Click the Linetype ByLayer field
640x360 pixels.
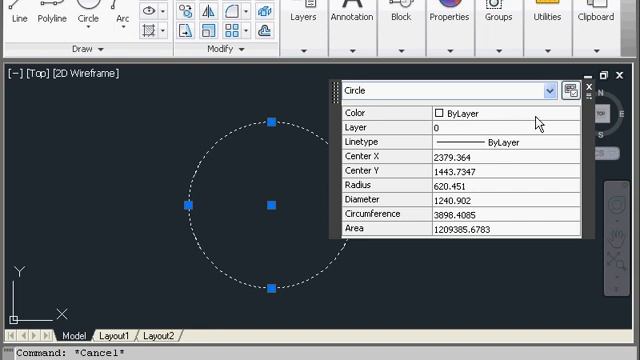pos(506,142)
